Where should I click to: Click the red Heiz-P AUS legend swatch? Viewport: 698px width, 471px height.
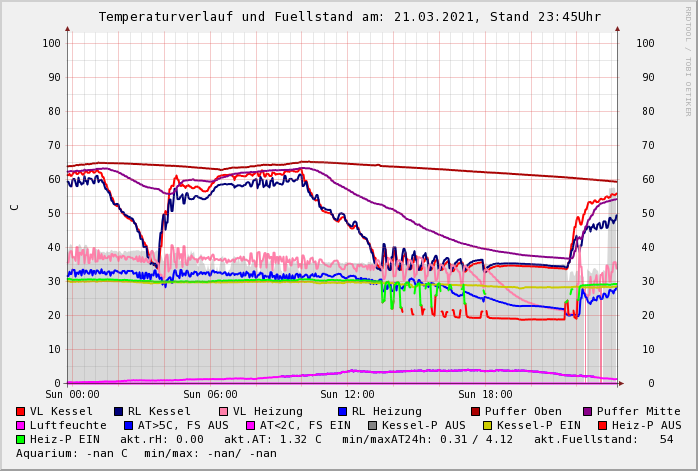602,425
